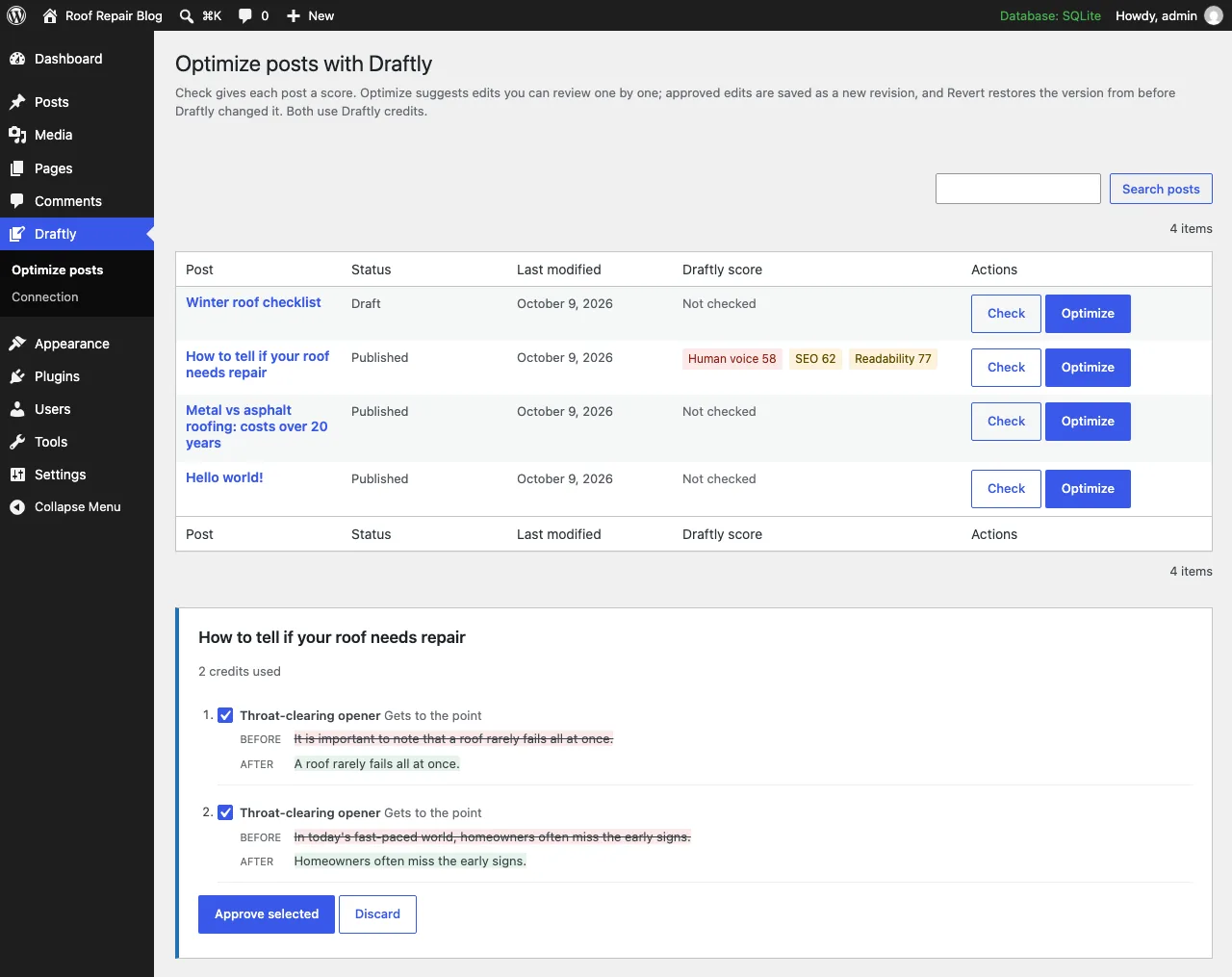This screenshot has height=977, width=1232.
Task: Click Optimize for Metal vs asphalt roofing
Action: 1088,422
